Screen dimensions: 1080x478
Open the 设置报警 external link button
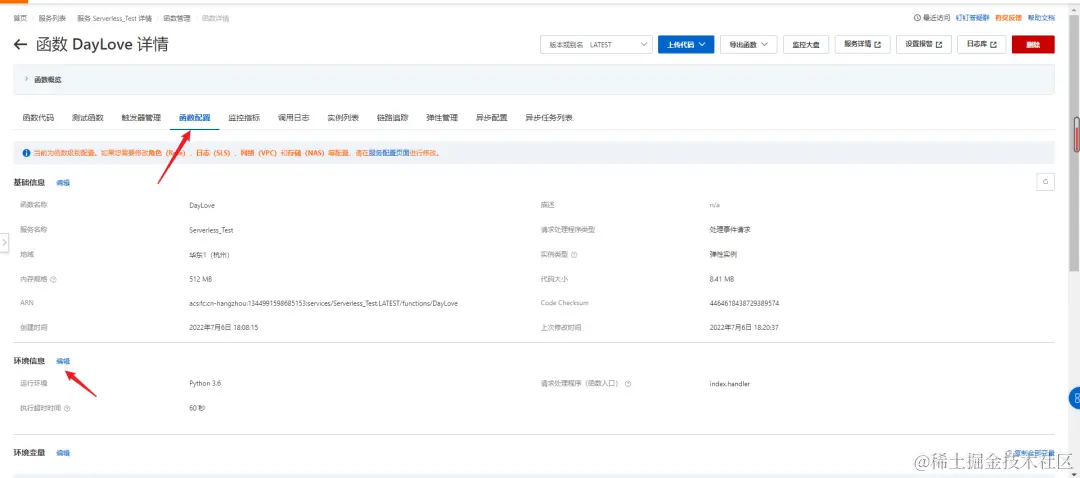(x=924, y=44)
